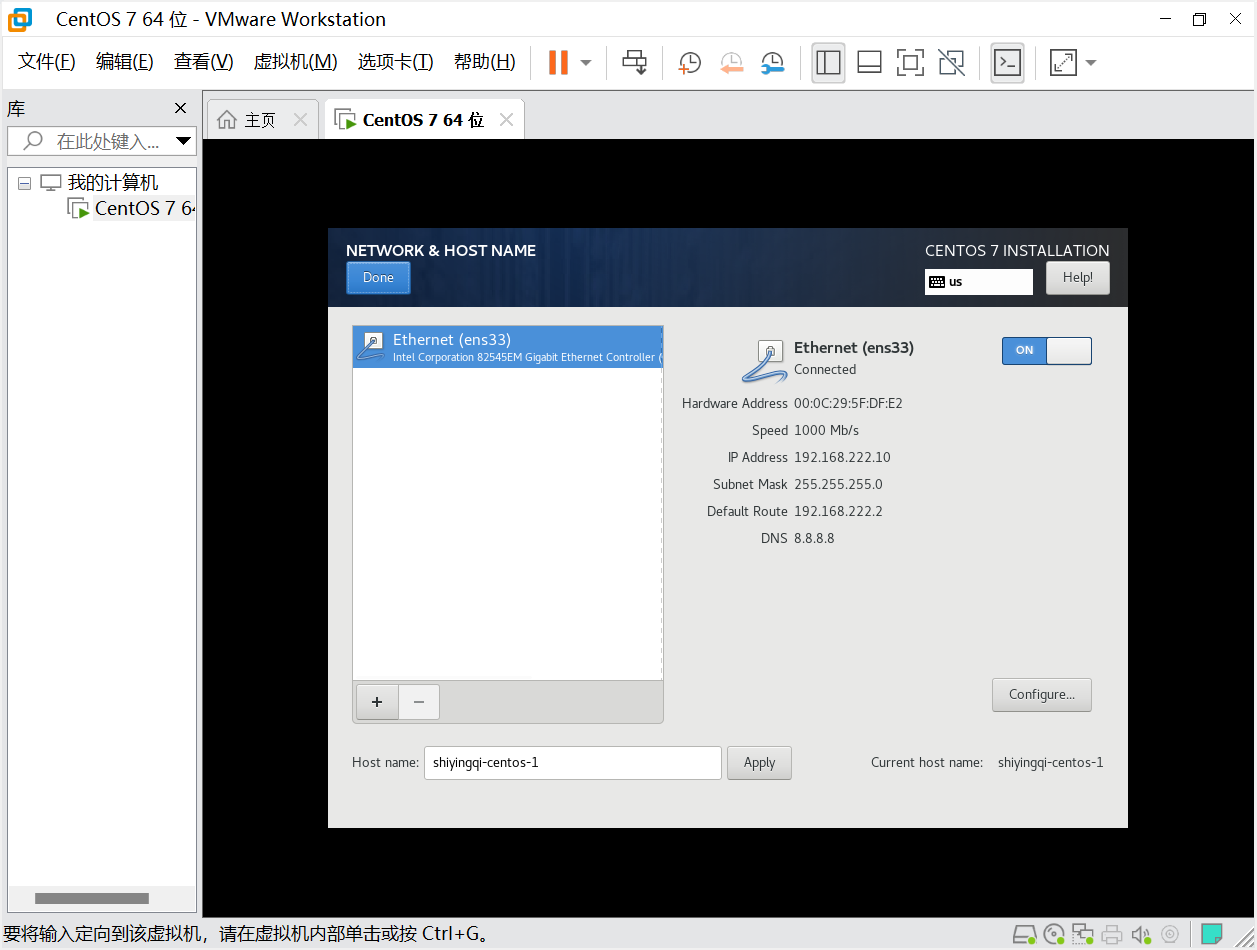The height and width of the screenshot is (950, 1257).
Task: Click the Help! button
Action: (x=1078, y=278)
